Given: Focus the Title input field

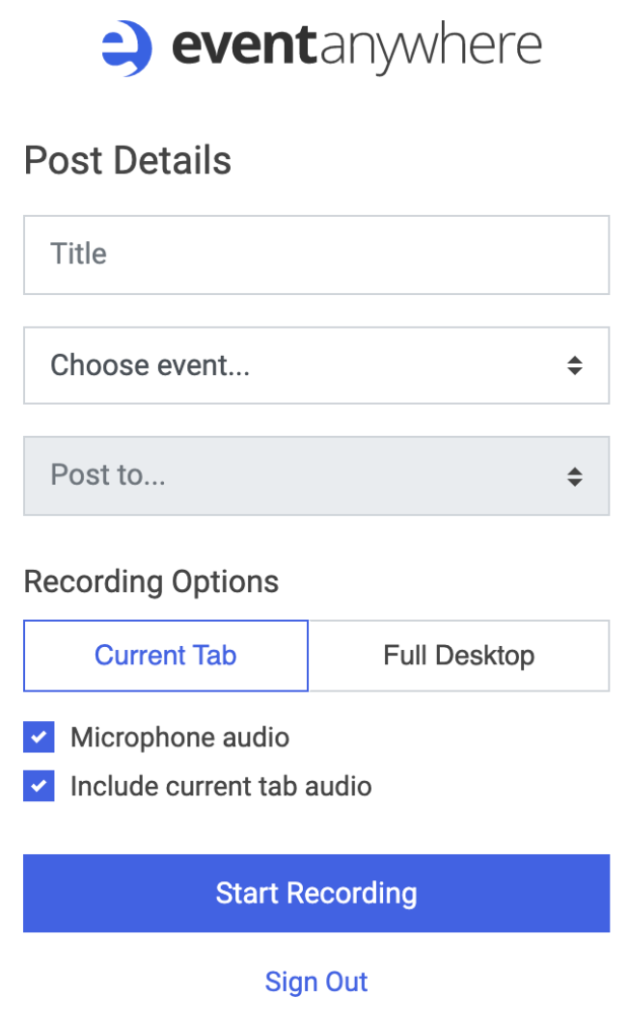Looking at the screenshot, I should 316,255.
